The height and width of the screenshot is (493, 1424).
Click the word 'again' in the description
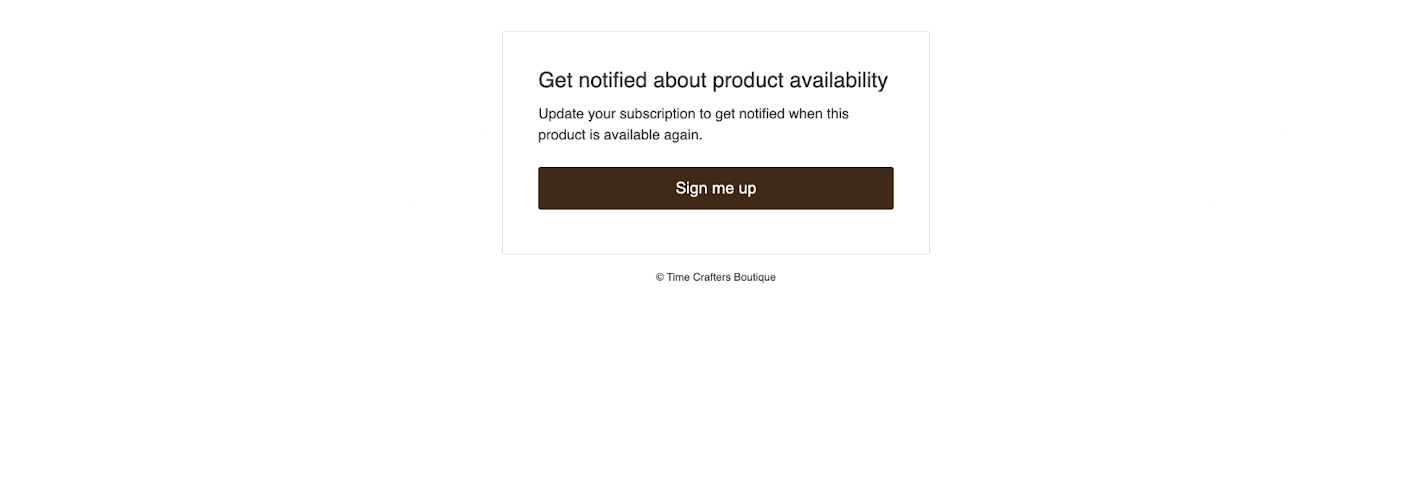click(683, 135)
